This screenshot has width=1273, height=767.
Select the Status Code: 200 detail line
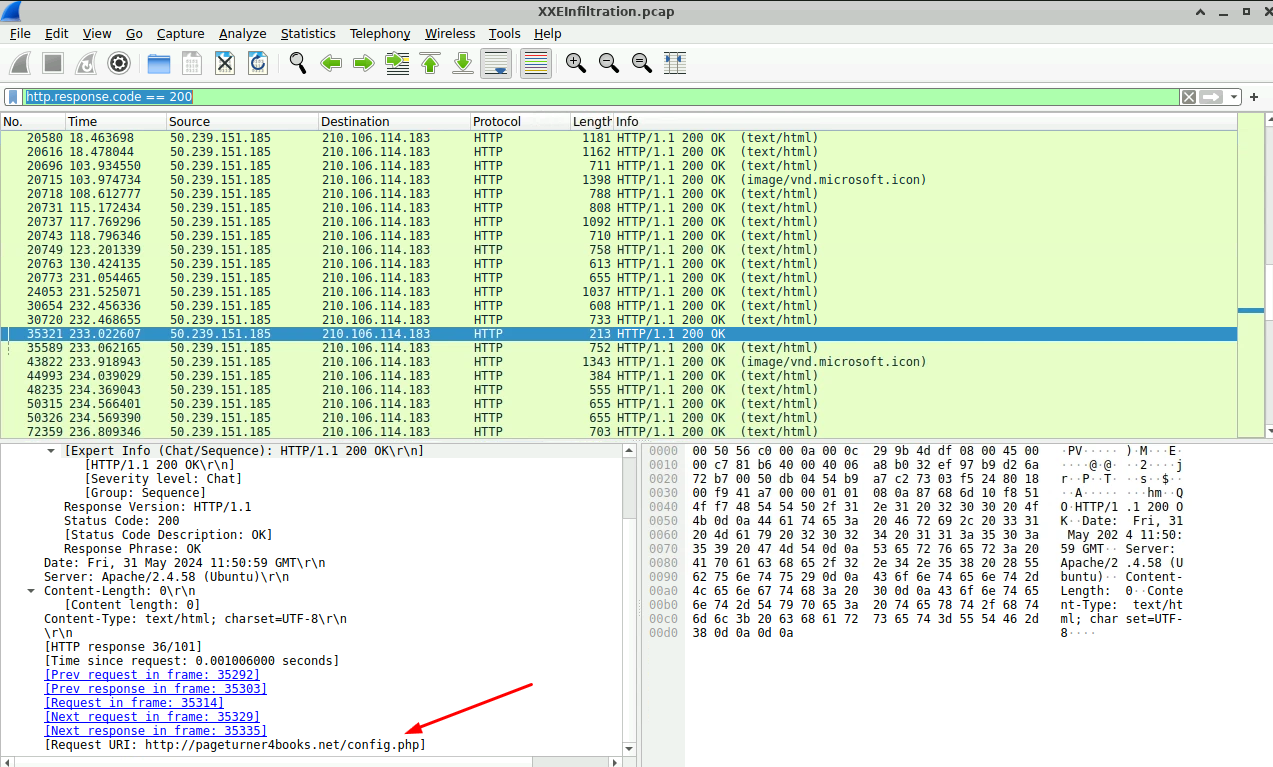pyautogui.click(x=122, y=521)
